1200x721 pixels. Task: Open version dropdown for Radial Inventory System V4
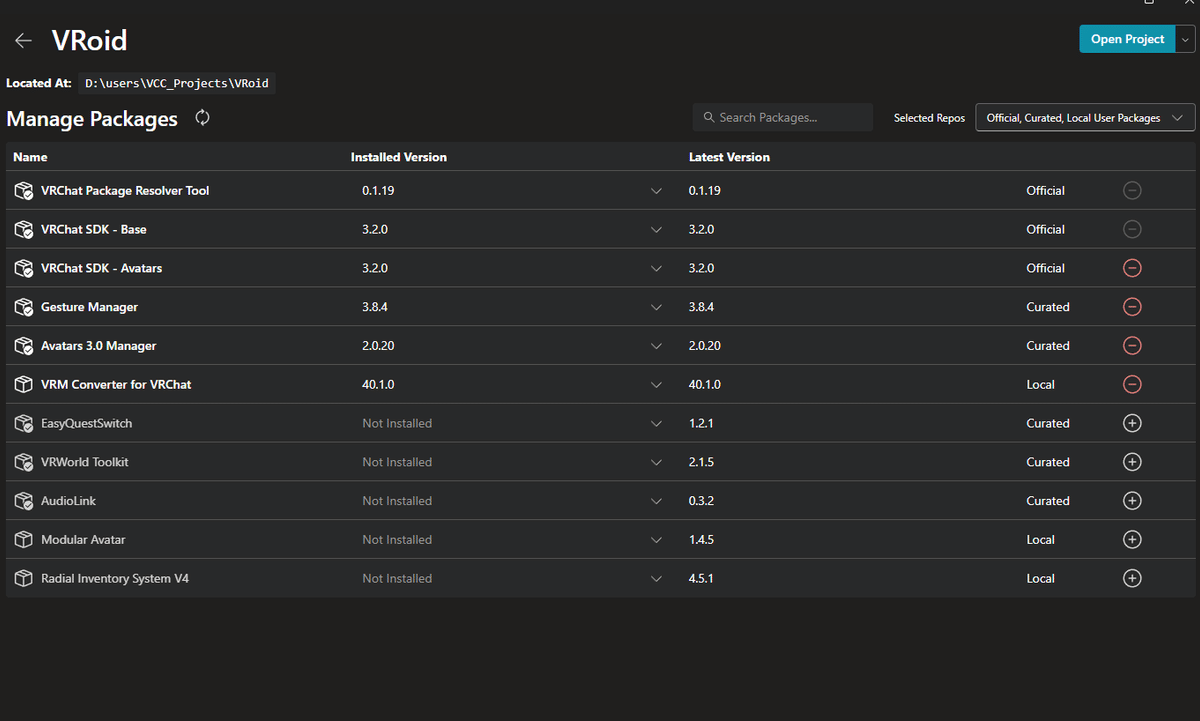656,578
